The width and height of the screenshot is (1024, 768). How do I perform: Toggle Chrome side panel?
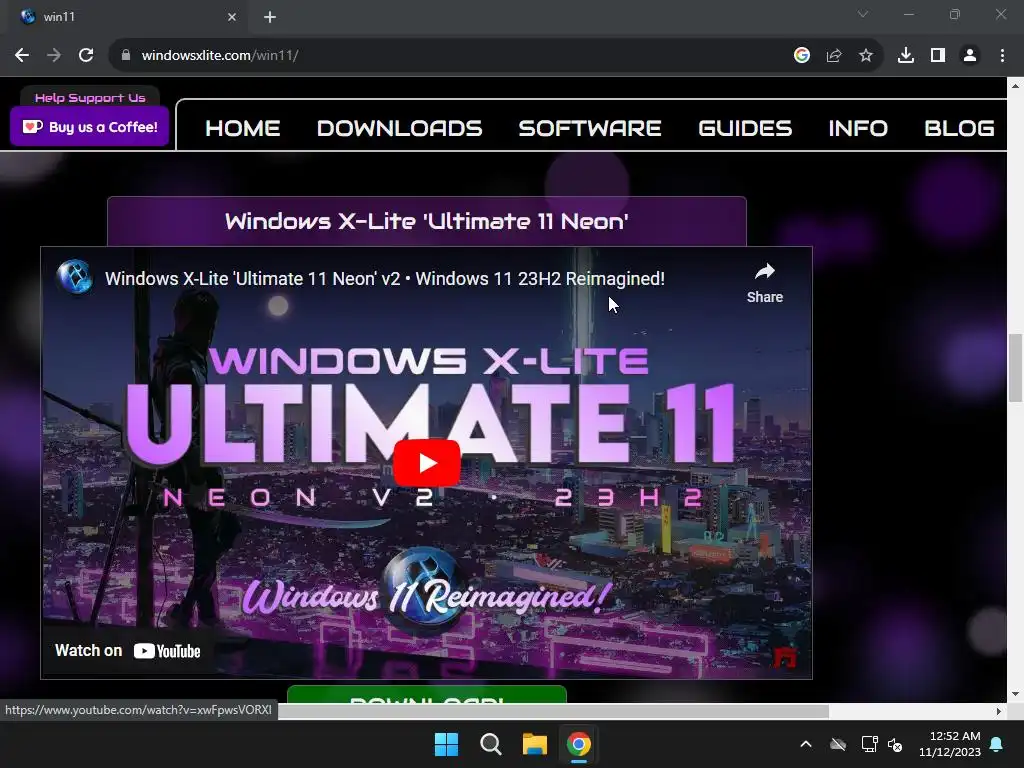pyautogui.click(x=938, y=56)
